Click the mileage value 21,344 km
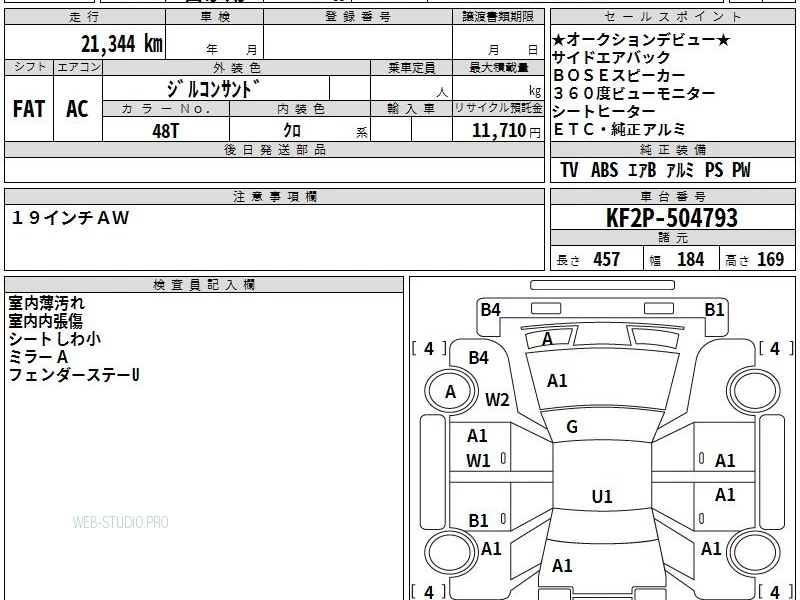This screenshot has height=600, width=800. click(121, 44)
